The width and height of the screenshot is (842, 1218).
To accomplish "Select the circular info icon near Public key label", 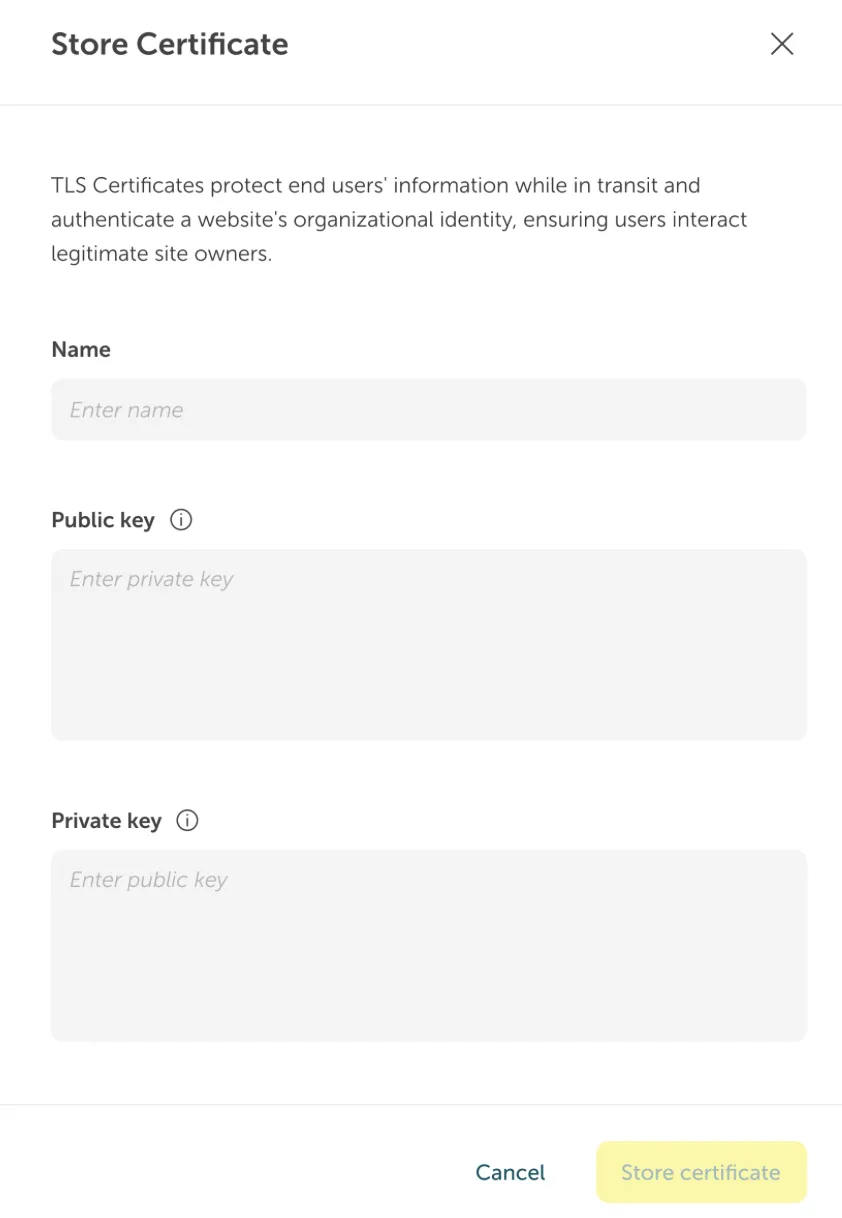I will point(181,519).
